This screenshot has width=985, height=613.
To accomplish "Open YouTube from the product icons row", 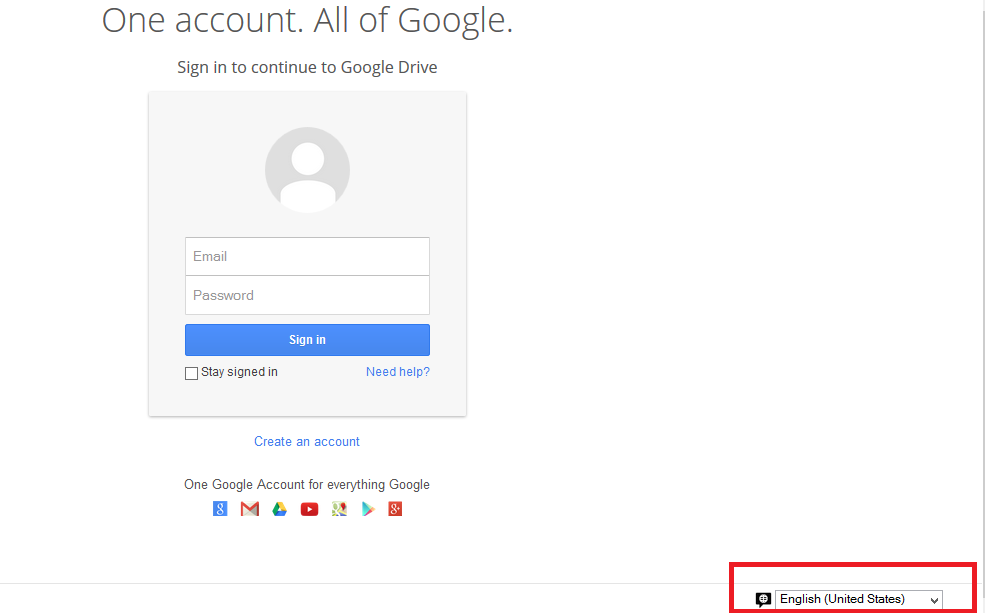I will [309, 509].
